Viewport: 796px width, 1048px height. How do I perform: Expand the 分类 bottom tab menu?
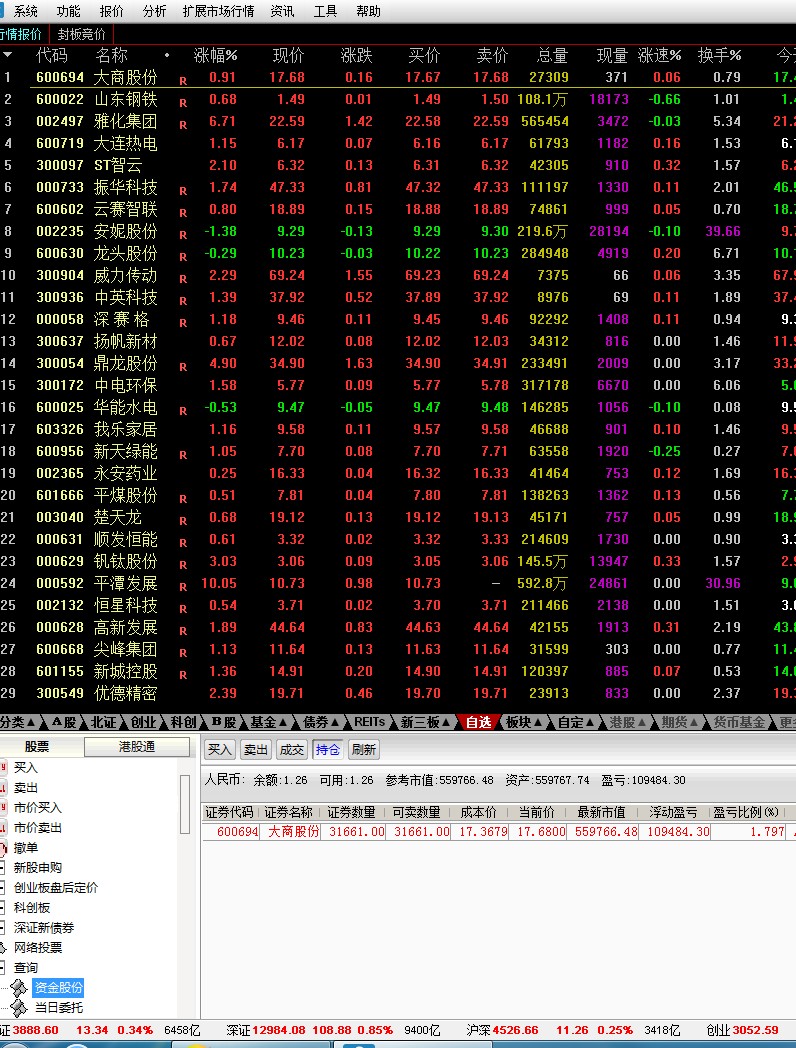[x=19, y=722]
